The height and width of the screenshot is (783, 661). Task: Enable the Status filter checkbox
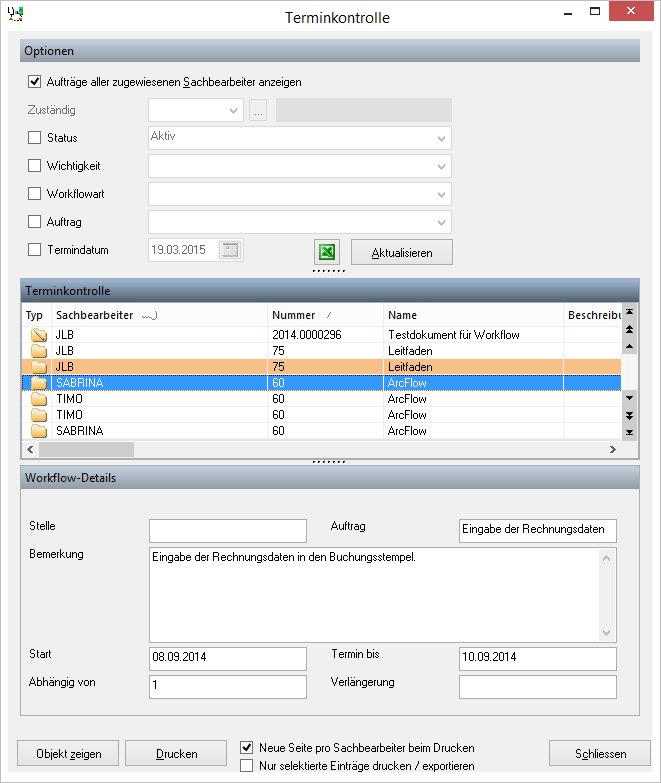coord(34,137)
